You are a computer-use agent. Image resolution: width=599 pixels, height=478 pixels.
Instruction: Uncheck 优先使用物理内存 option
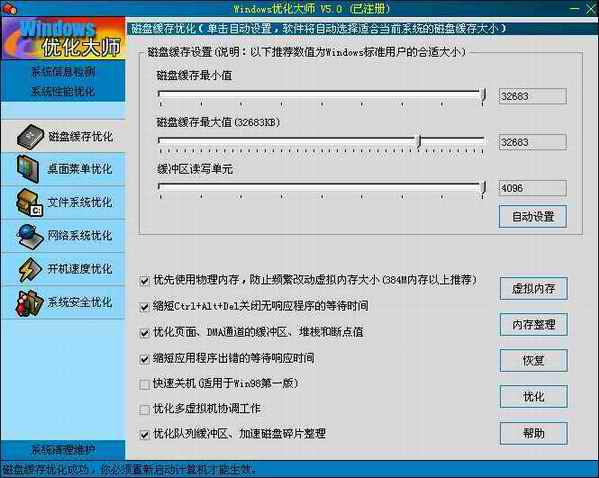[x=144, y=281]
